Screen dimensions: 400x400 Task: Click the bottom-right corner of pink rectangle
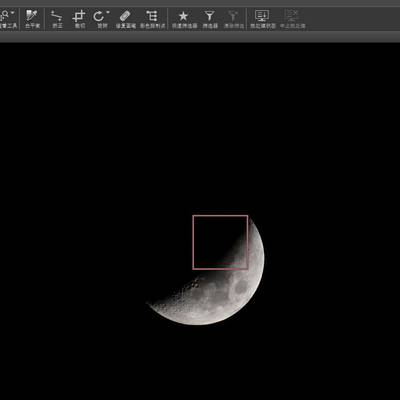(x=247, y=269)
